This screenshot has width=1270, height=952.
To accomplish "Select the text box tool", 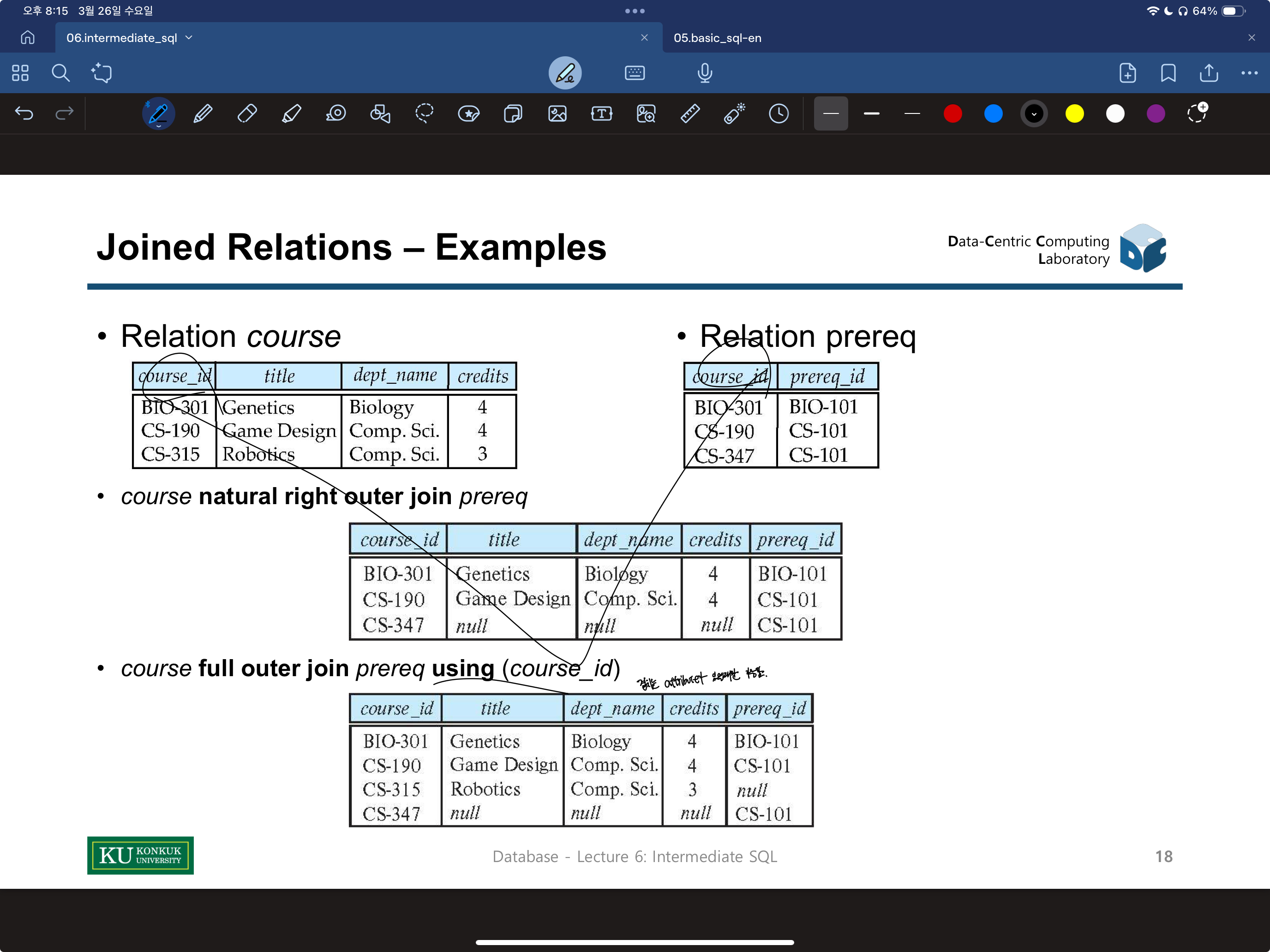I will tap(601, 113).
